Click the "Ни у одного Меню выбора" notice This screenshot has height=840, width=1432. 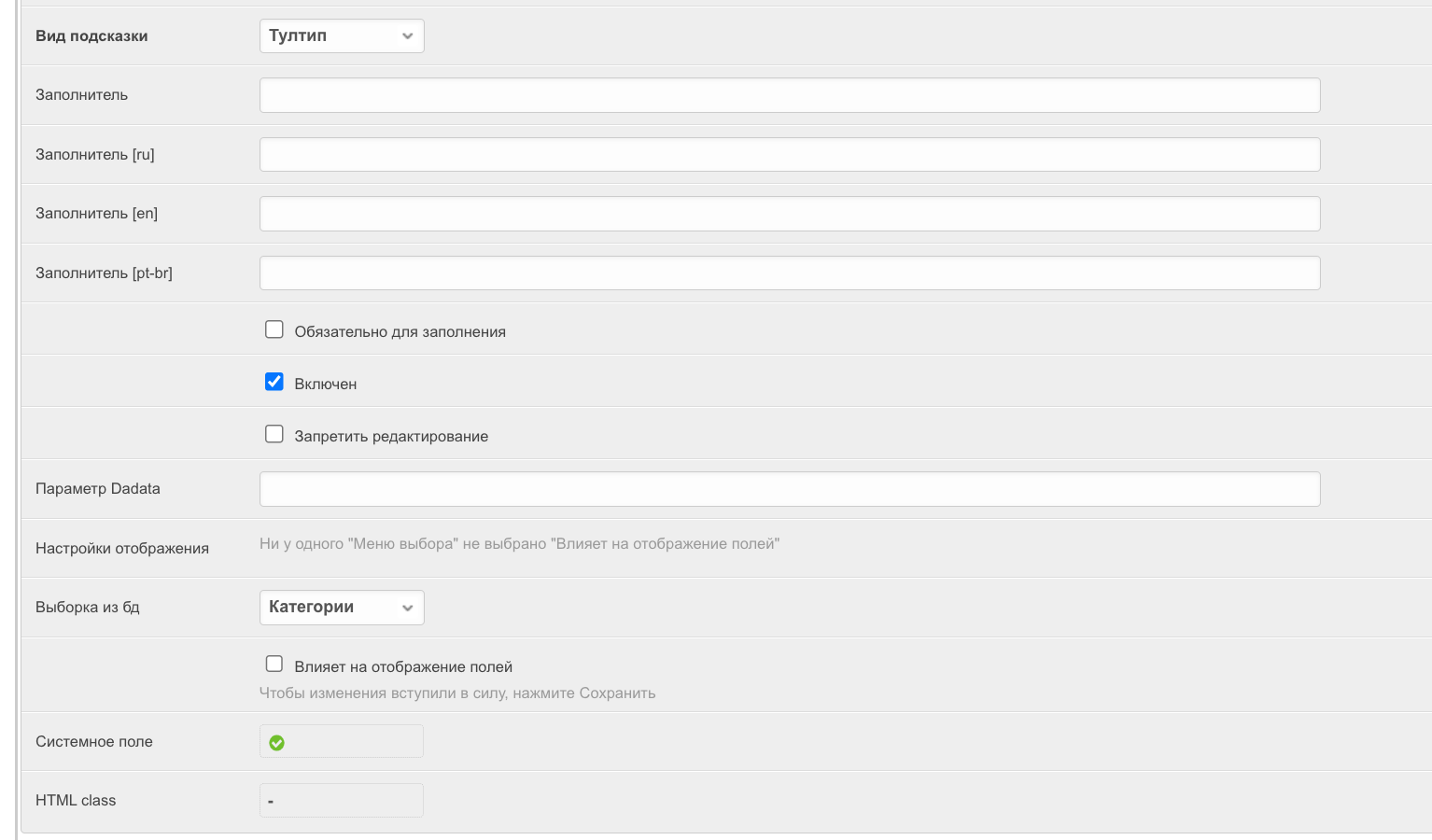(519, 544)
